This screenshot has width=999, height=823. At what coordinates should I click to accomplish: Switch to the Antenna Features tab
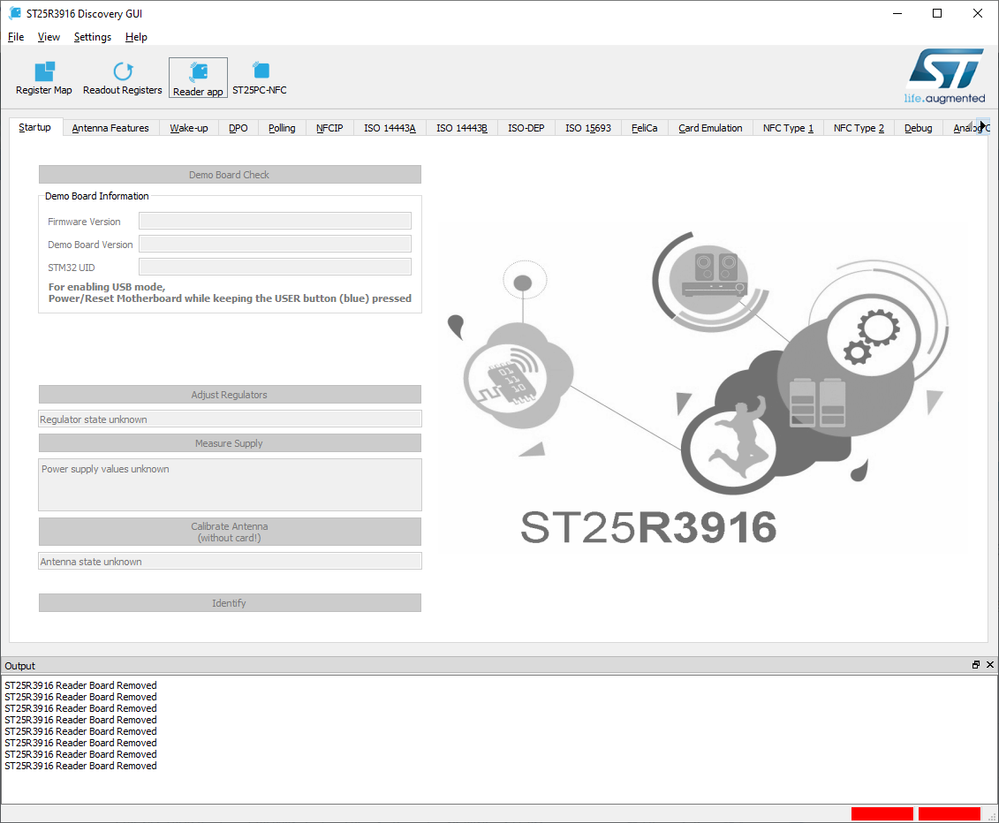[110, 128]
